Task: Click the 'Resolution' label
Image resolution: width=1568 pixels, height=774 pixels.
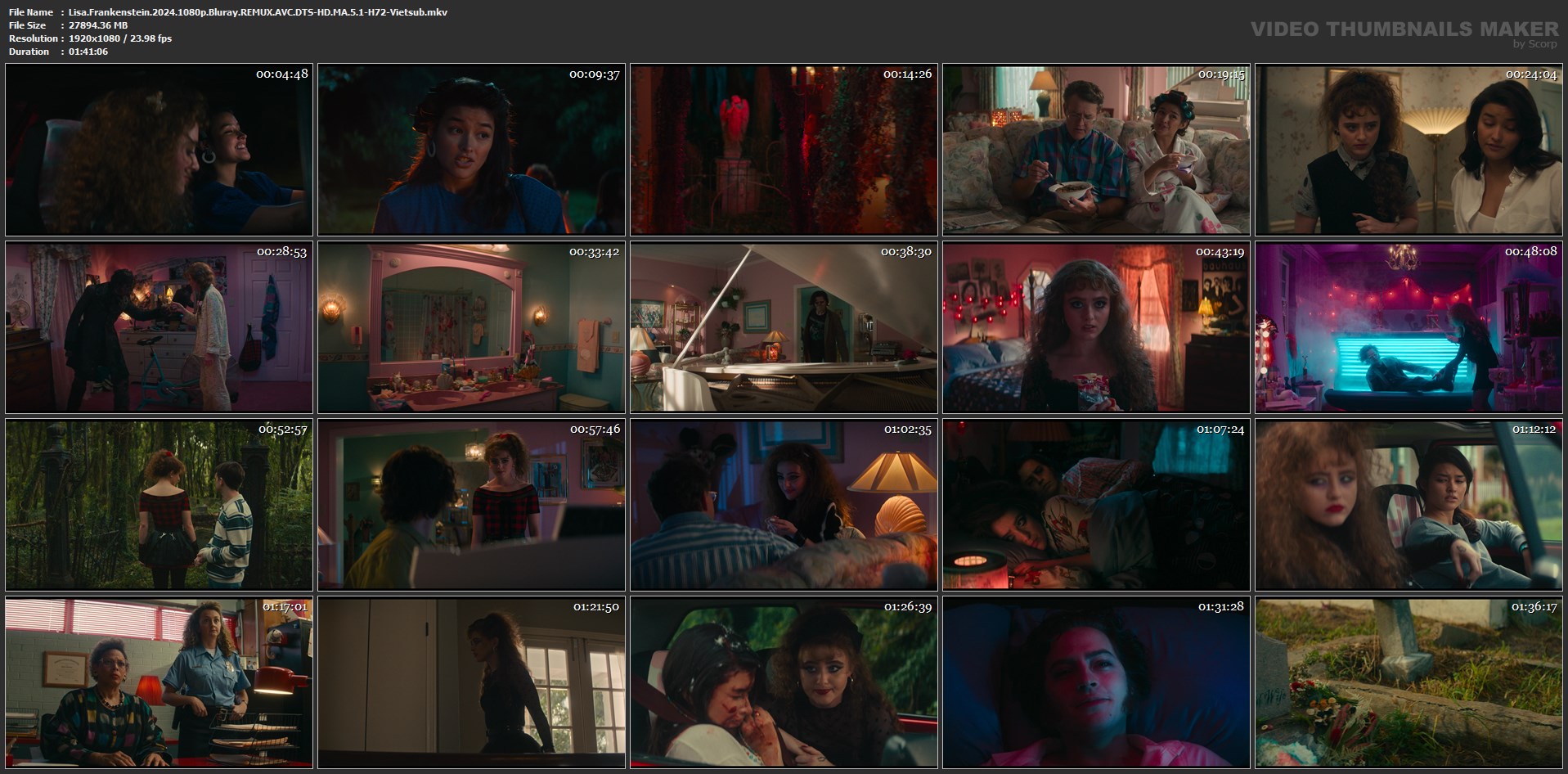Action: (33, 38)
